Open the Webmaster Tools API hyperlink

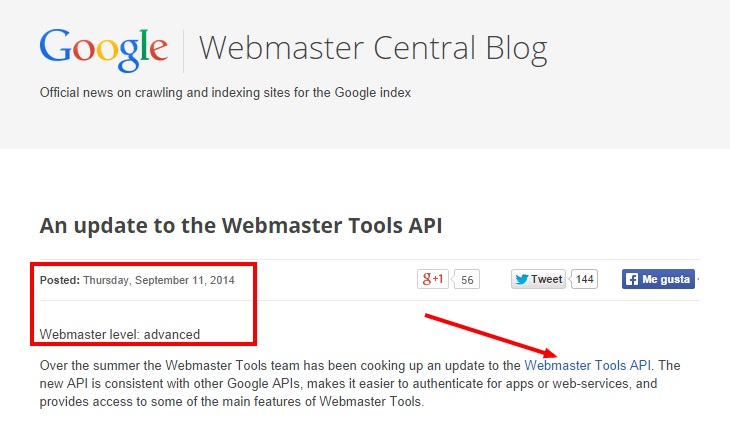point(587,365)
